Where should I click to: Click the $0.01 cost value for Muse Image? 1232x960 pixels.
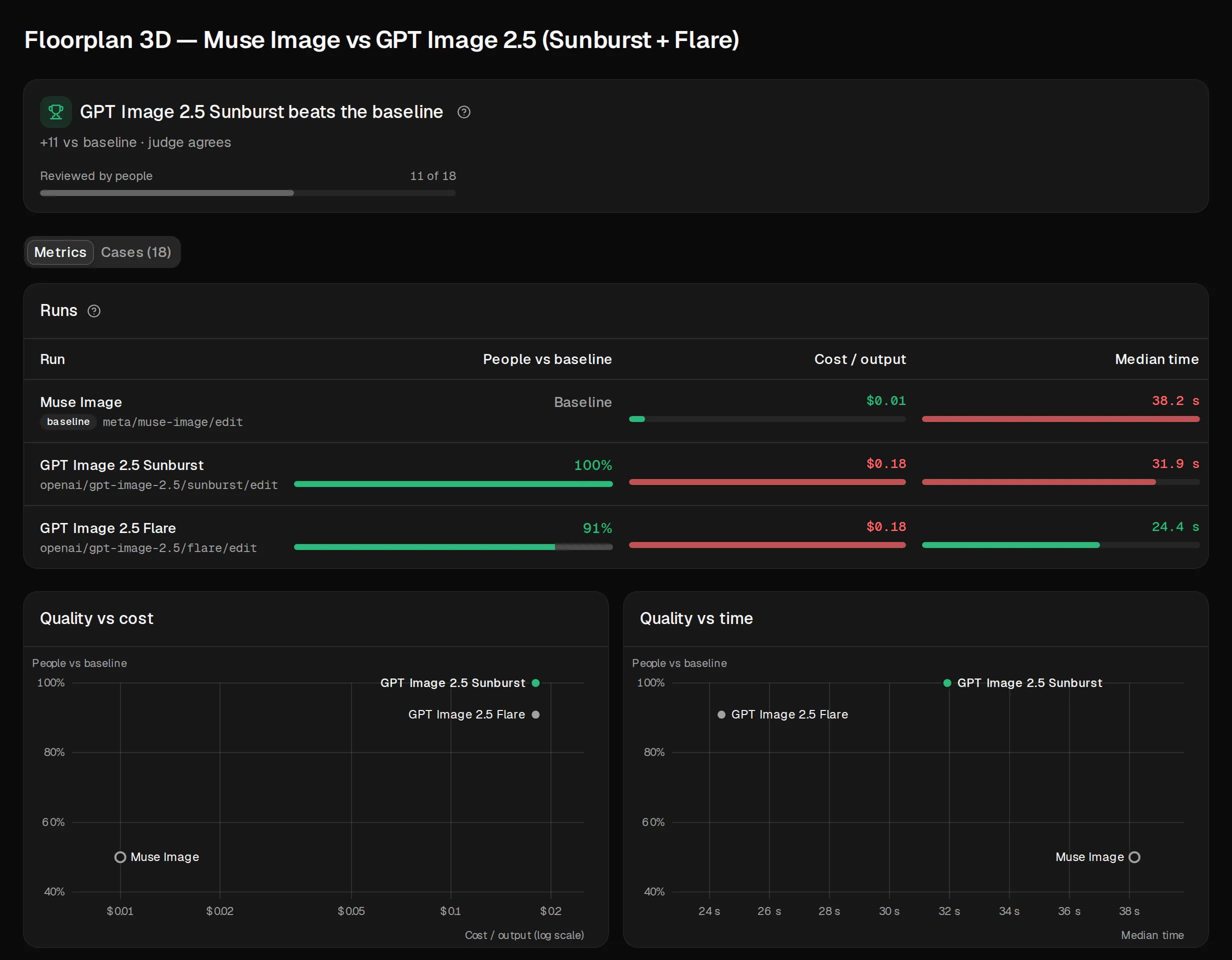click(x=885, y=400)
